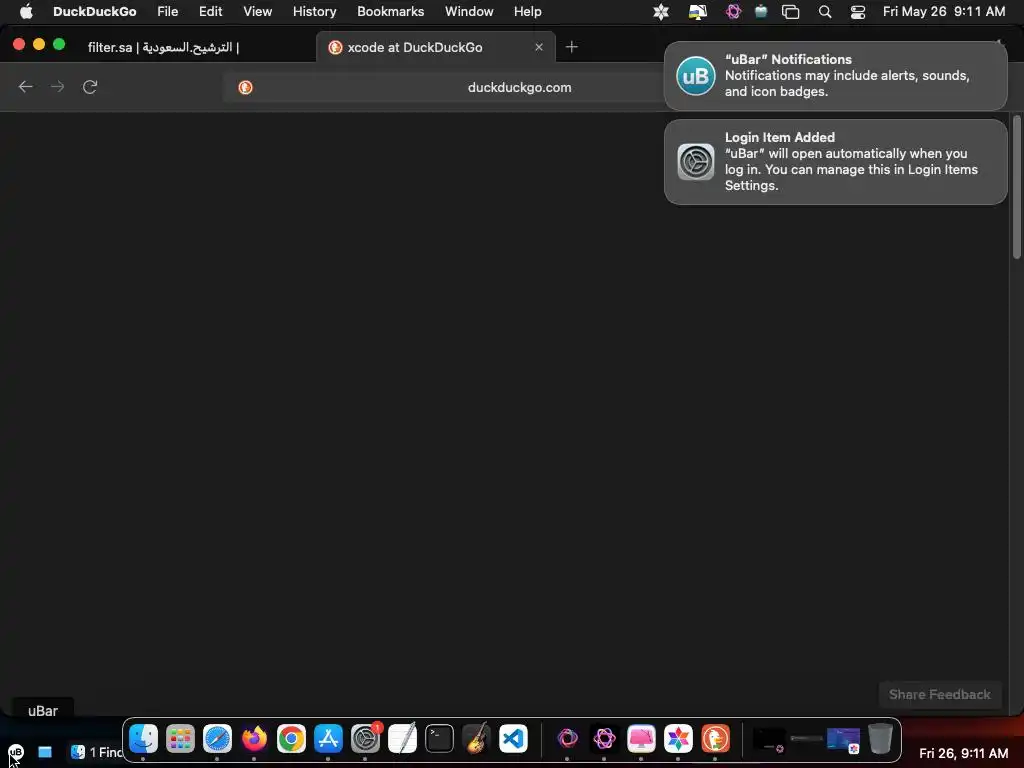Select the xcode at DuckDuckGo tab

tap(436, 47)
